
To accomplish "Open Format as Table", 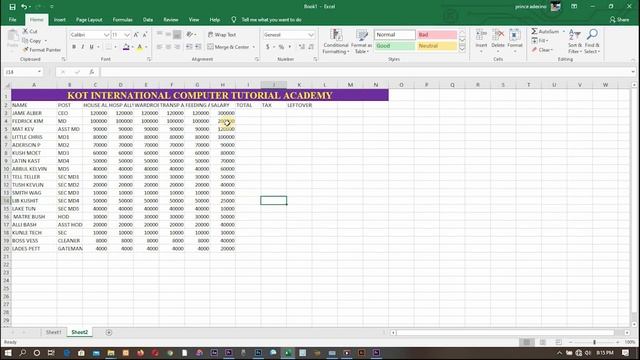I will 361,41.
